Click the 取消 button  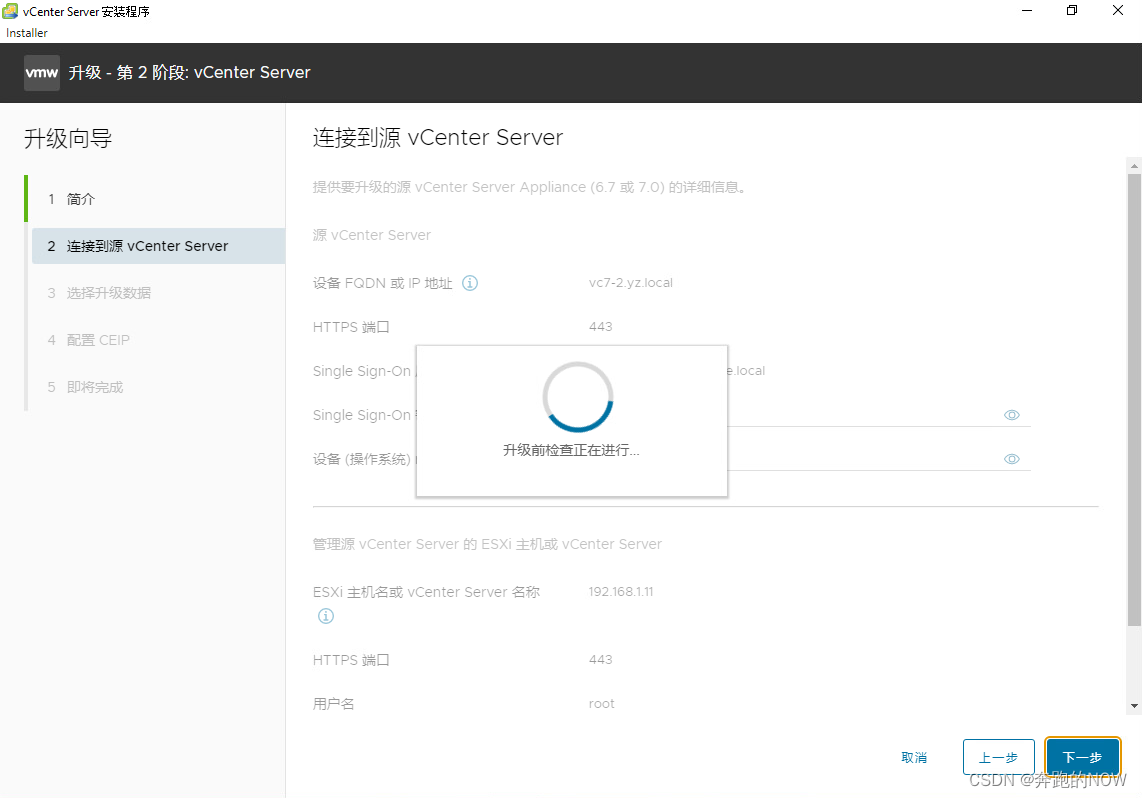pyautogui.click(x=914, y=757)
